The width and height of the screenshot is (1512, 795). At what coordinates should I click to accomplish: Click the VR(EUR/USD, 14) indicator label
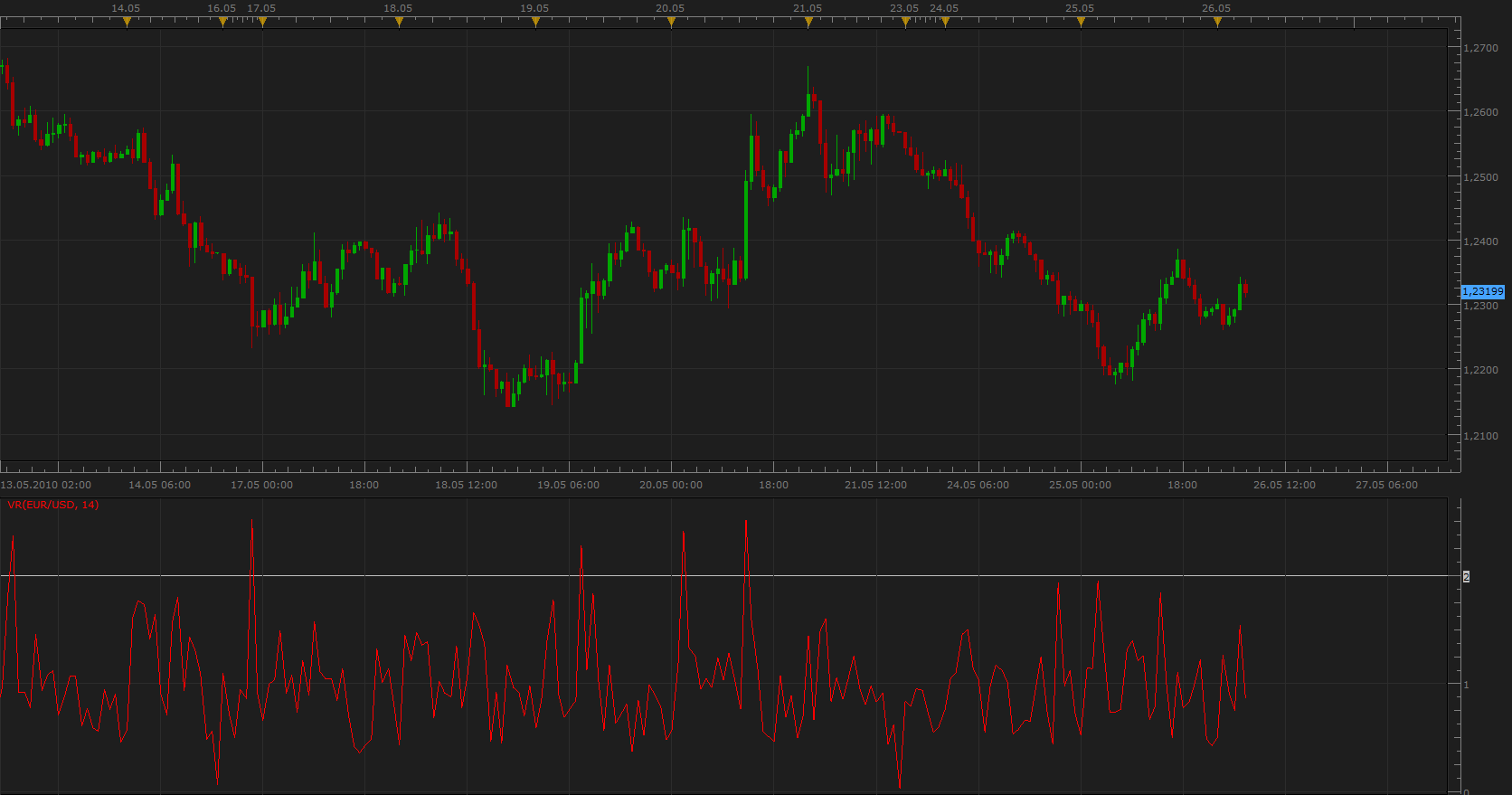[x=53, y=505]
